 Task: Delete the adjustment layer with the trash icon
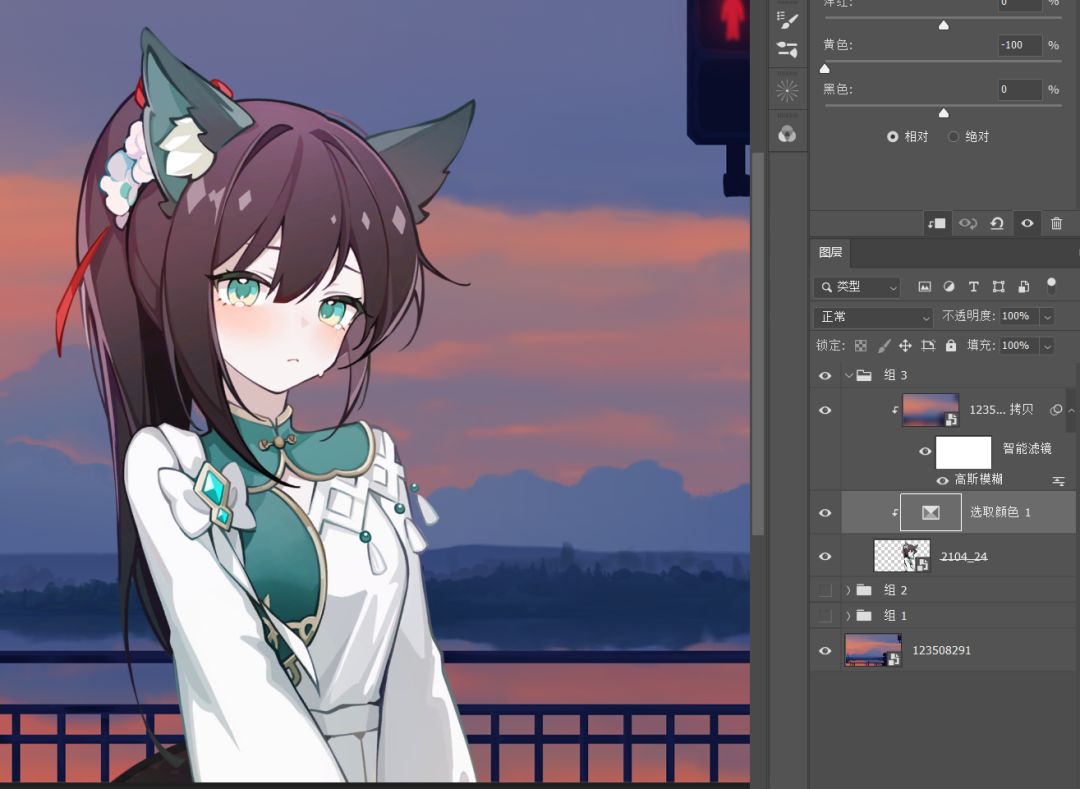[x=1057, y=224]
